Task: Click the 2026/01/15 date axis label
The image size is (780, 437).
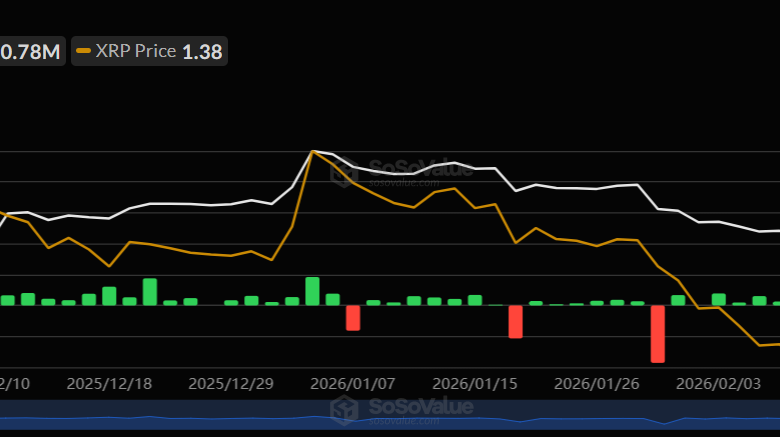Action: [x=475, y=383]
